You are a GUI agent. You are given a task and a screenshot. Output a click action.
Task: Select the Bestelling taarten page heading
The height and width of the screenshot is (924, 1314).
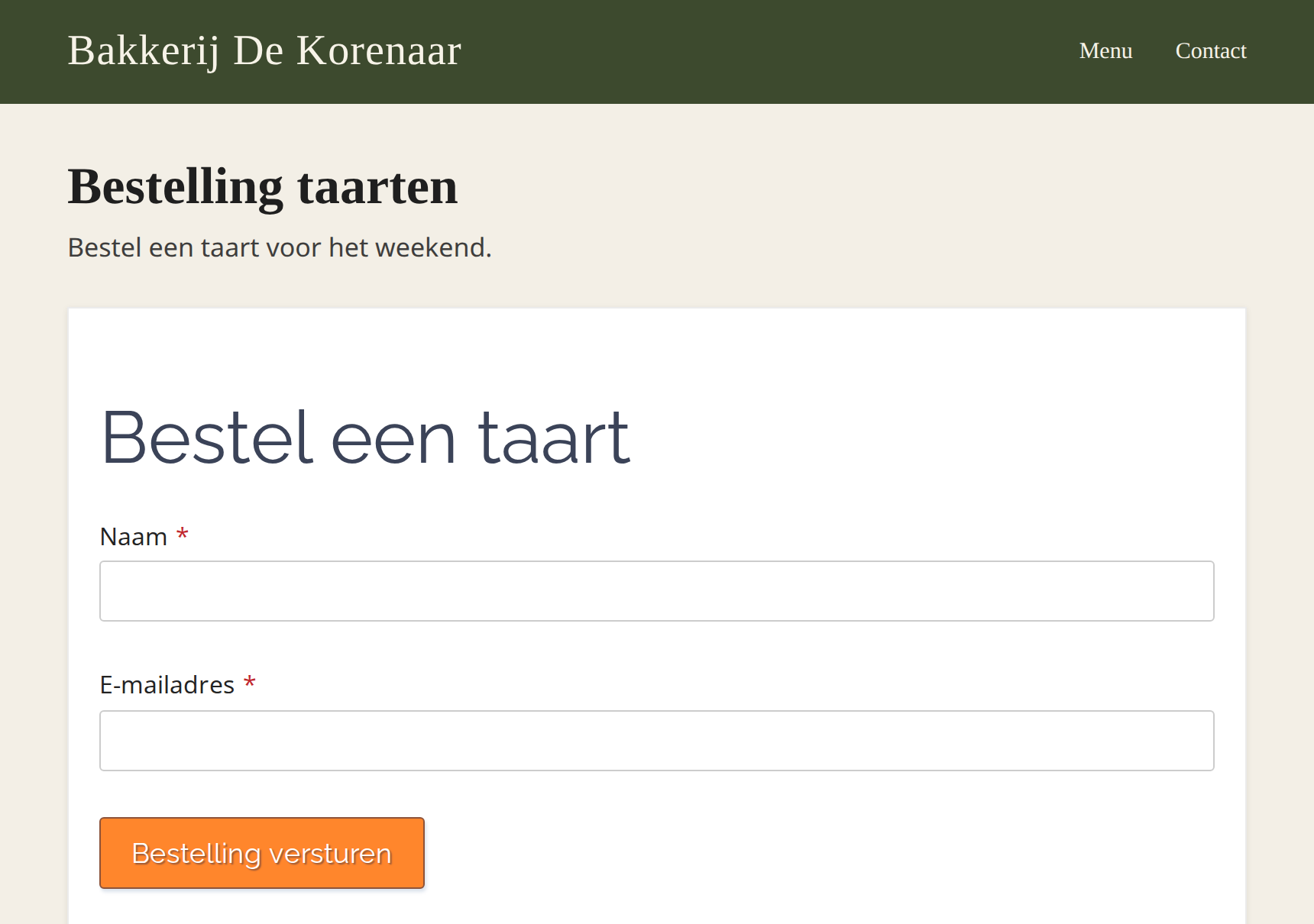[x=263, y=187]
